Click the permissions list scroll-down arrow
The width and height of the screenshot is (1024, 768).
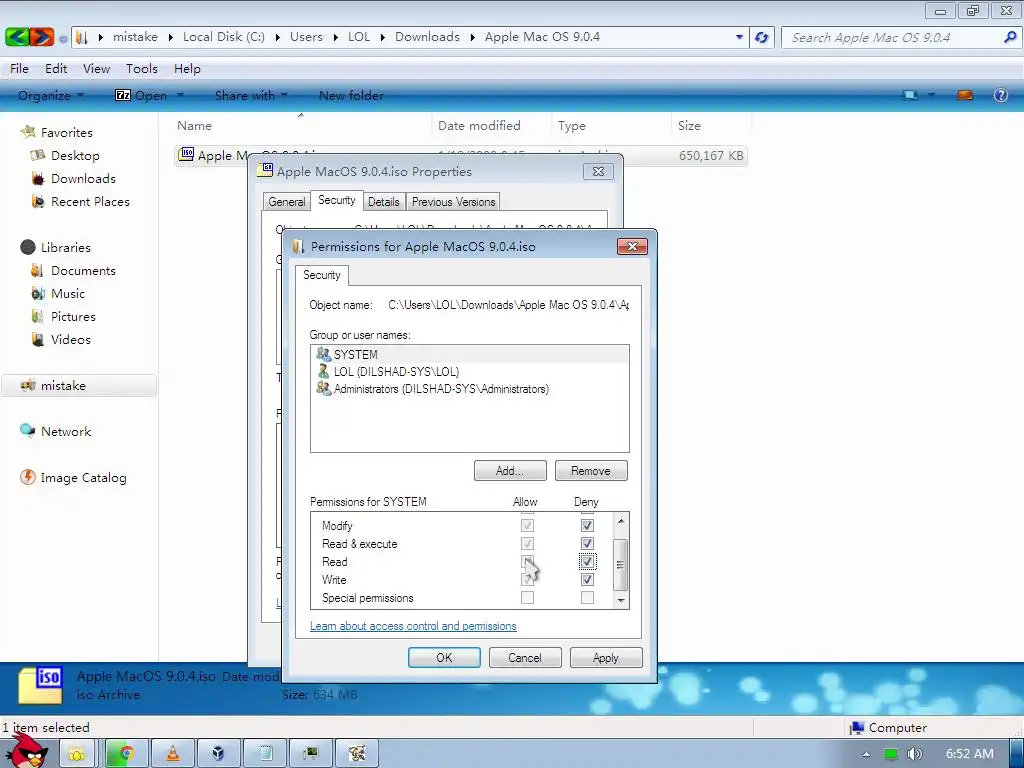pos(621,600)
